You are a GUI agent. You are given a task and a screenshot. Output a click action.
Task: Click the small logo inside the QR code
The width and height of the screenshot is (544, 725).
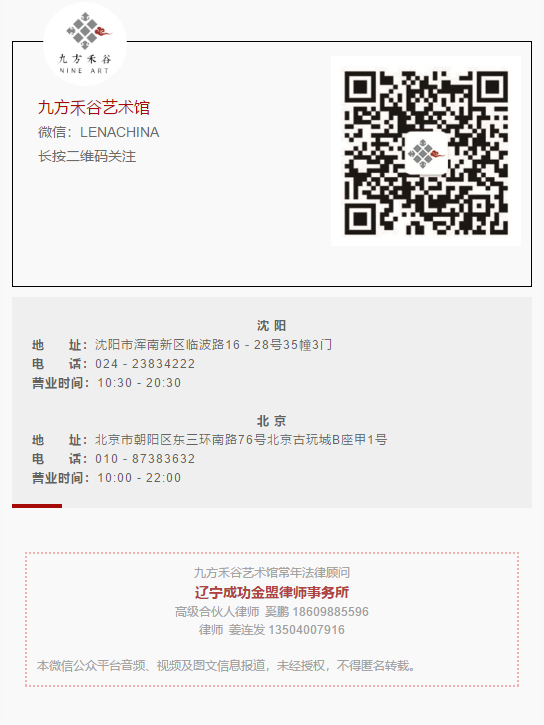426,153
